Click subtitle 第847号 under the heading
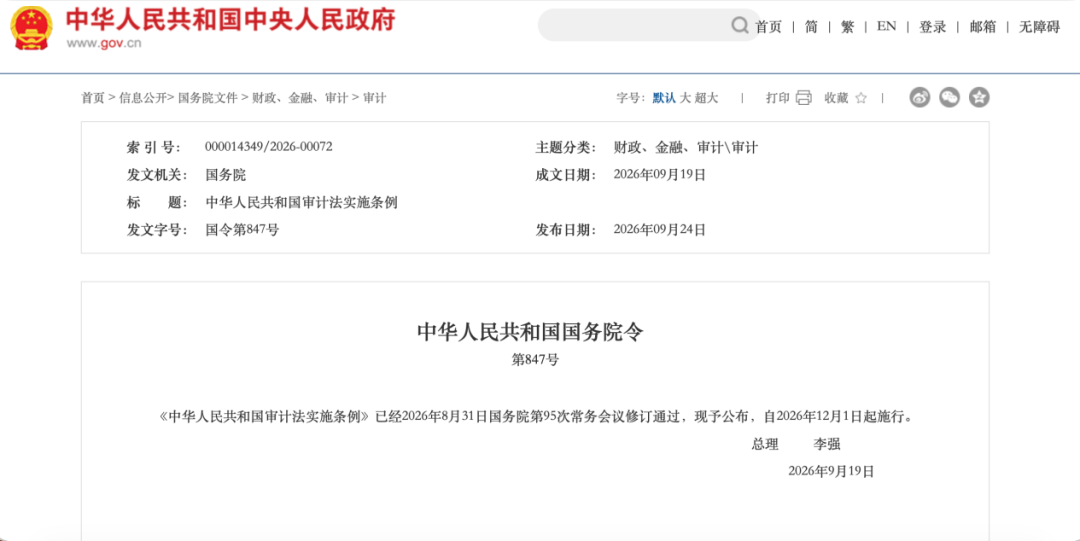The width and height of the screenshot is (1080, 541). (x=535, y=360)
